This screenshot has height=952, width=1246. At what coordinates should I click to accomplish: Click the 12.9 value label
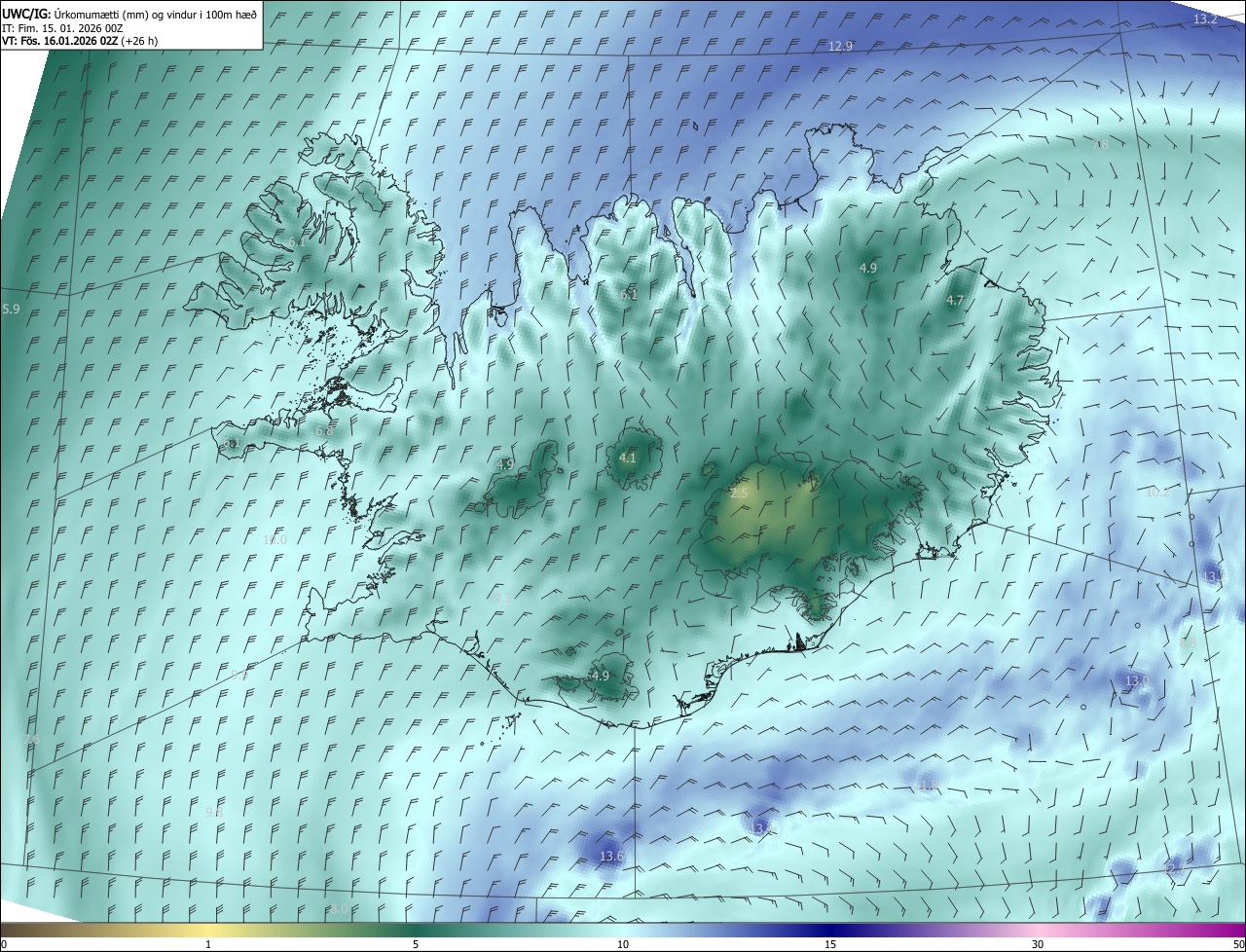click(840, 46)
